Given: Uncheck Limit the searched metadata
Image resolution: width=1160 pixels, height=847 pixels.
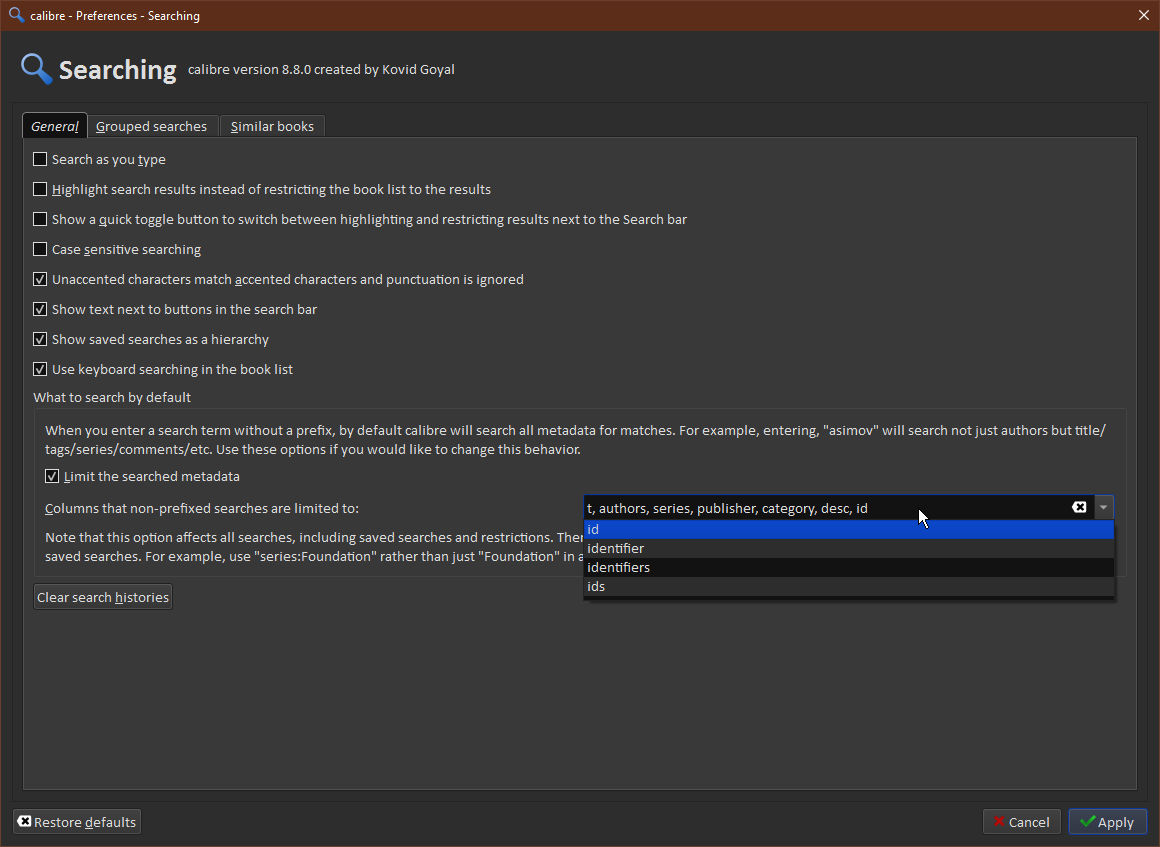Looking at the screenshot, I should coord(52,476).
